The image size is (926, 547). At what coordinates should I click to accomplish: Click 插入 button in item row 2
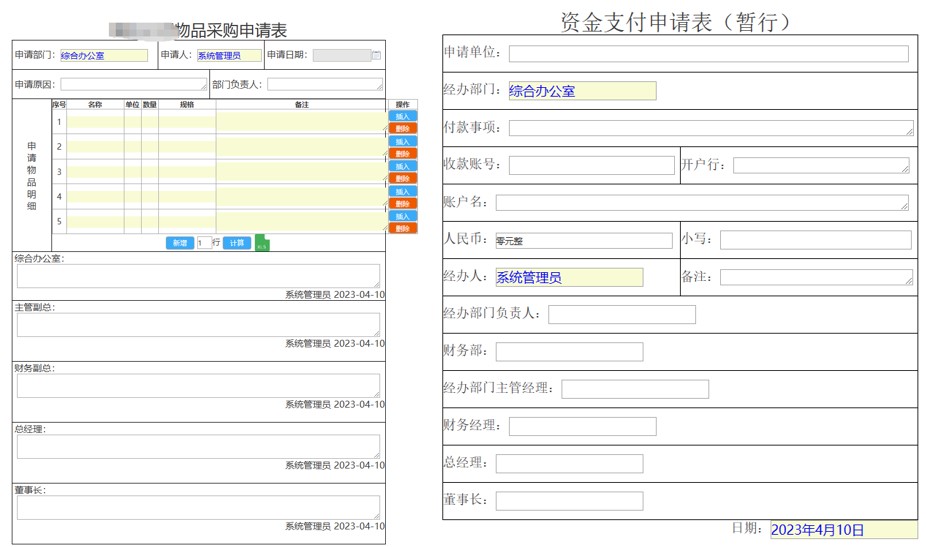pos(403,142)
